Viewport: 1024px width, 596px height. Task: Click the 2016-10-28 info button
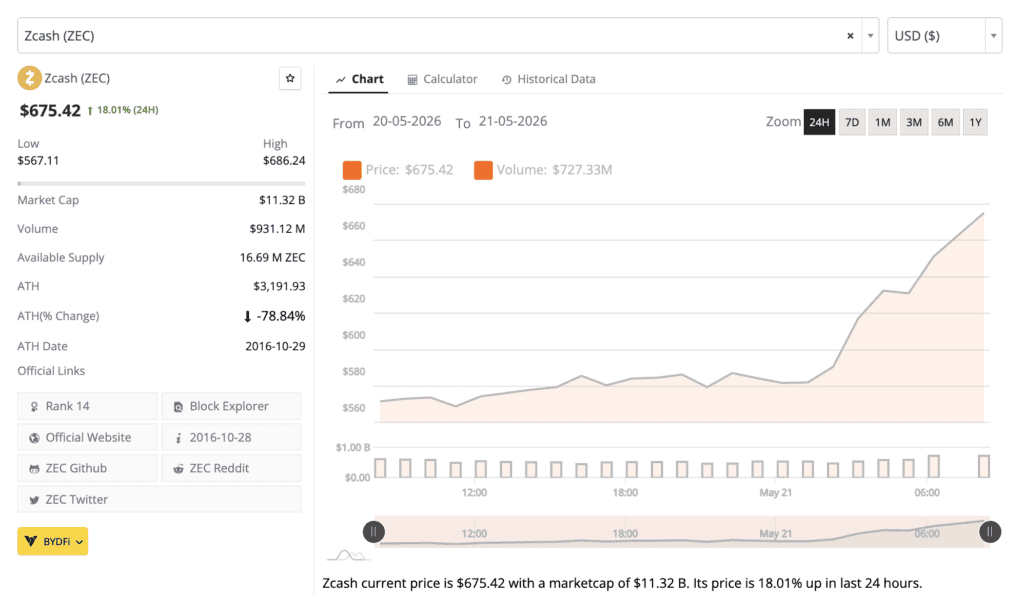[x=231, y=437]
